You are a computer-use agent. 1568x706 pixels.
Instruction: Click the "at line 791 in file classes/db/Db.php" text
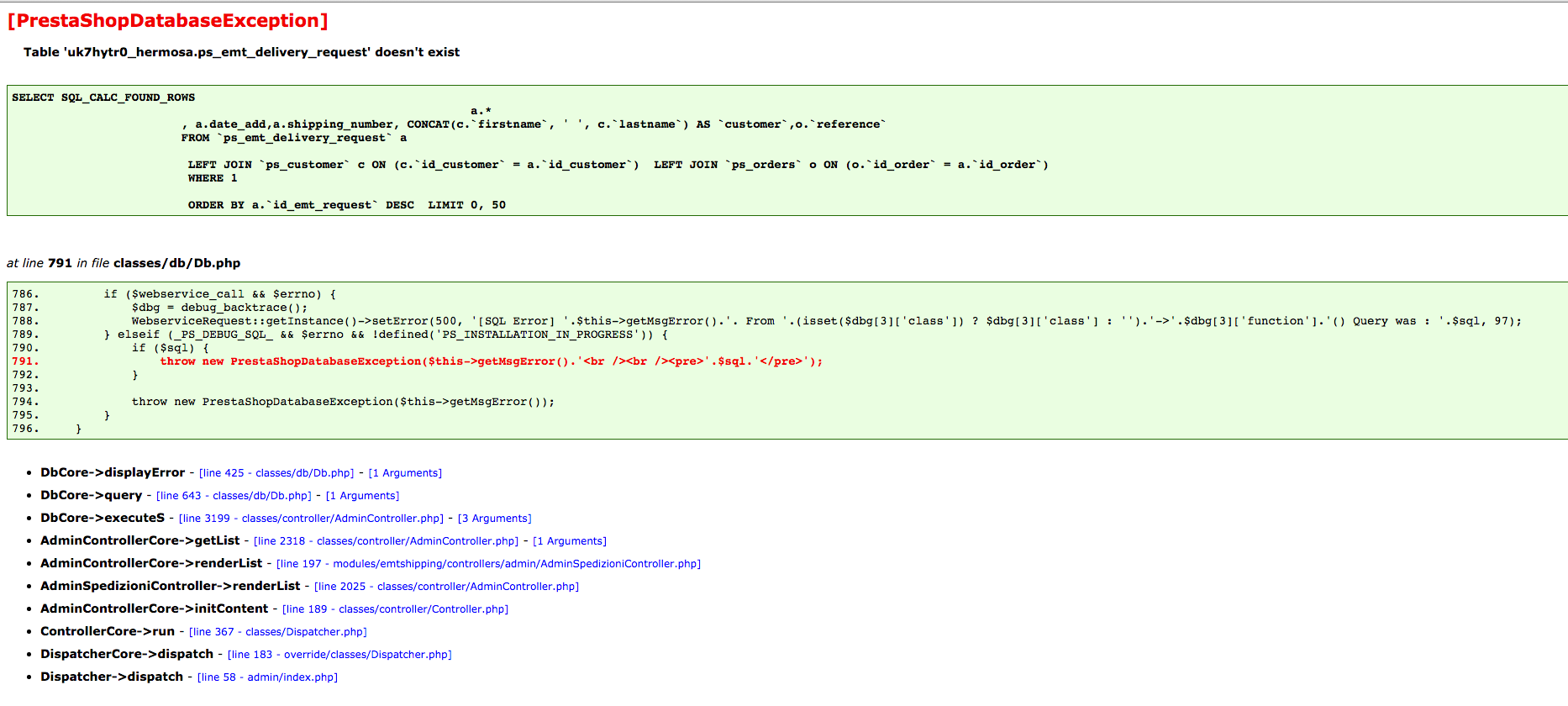124,263
